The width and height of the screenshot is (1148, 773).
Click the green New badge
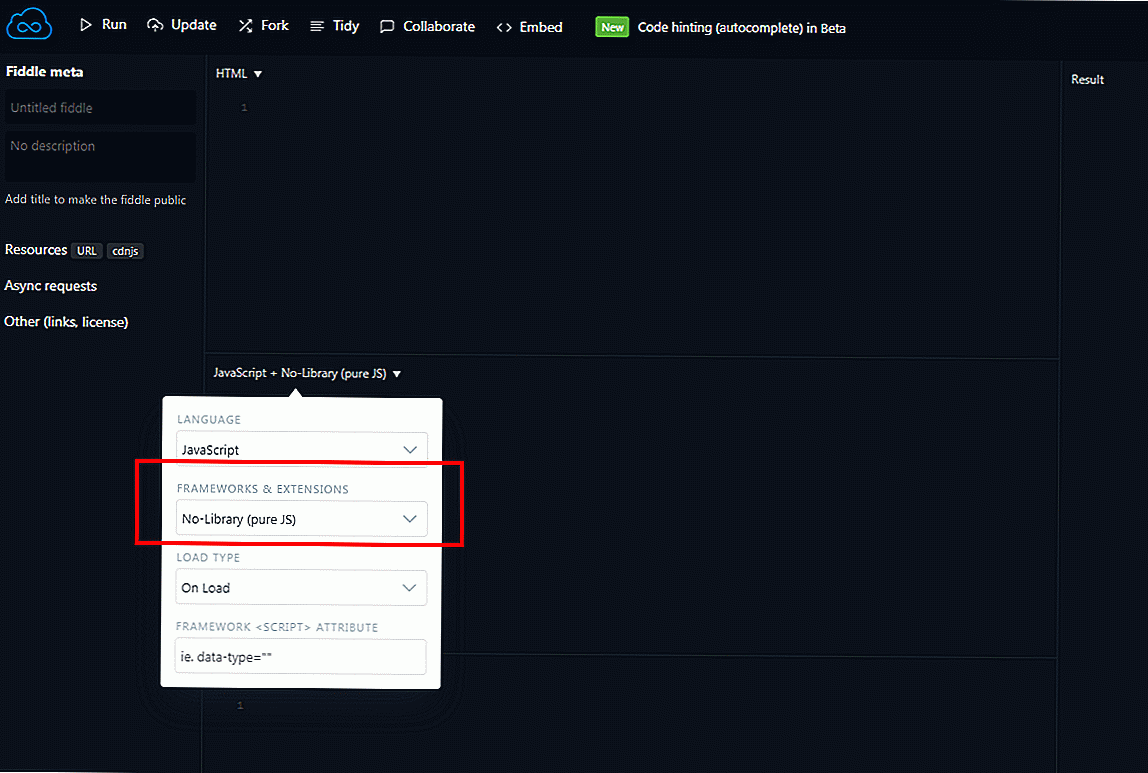pos(612,27)
